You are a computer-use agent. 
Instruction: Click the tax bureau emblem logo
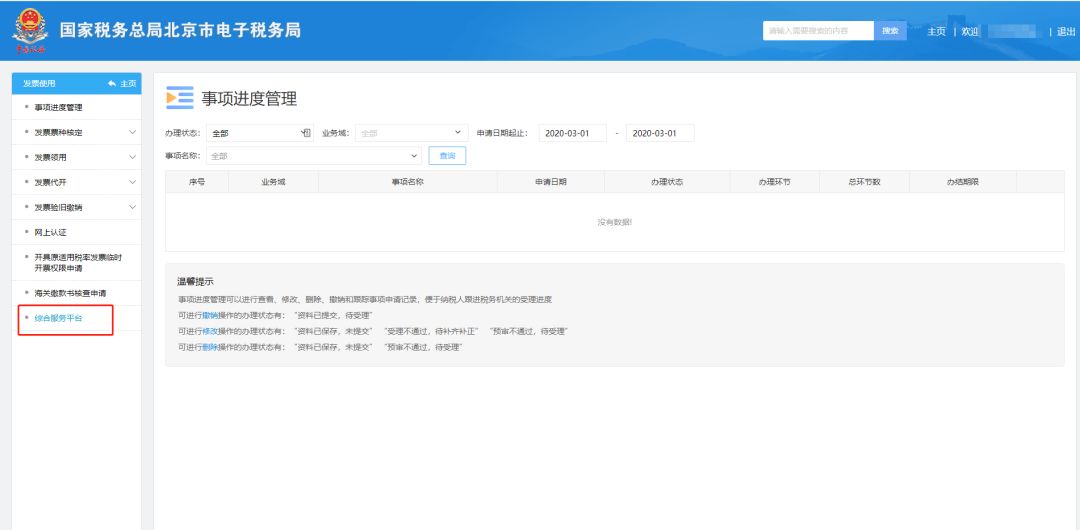28,30
